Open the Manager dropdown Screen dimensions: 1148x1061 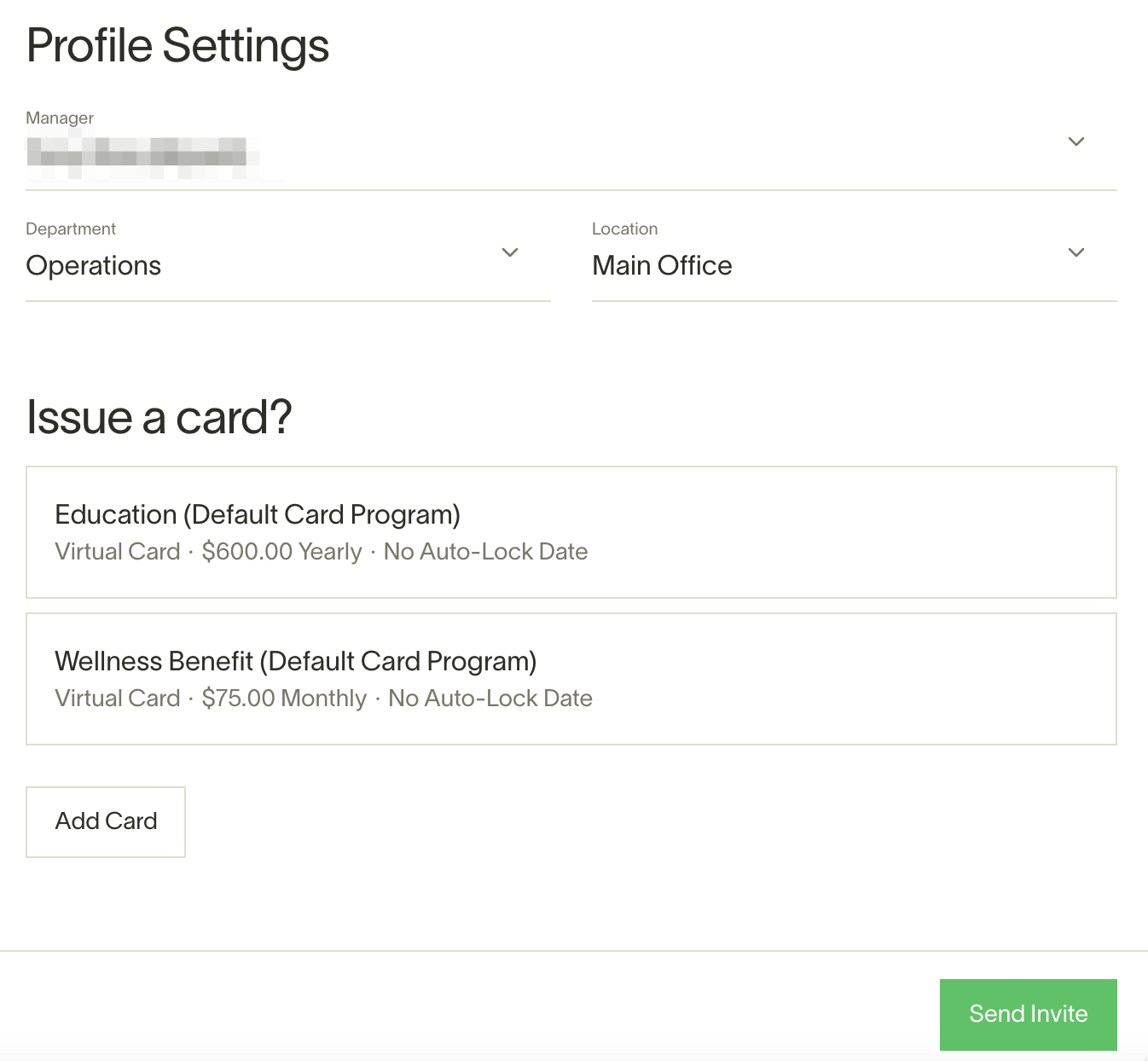point(571,148)
